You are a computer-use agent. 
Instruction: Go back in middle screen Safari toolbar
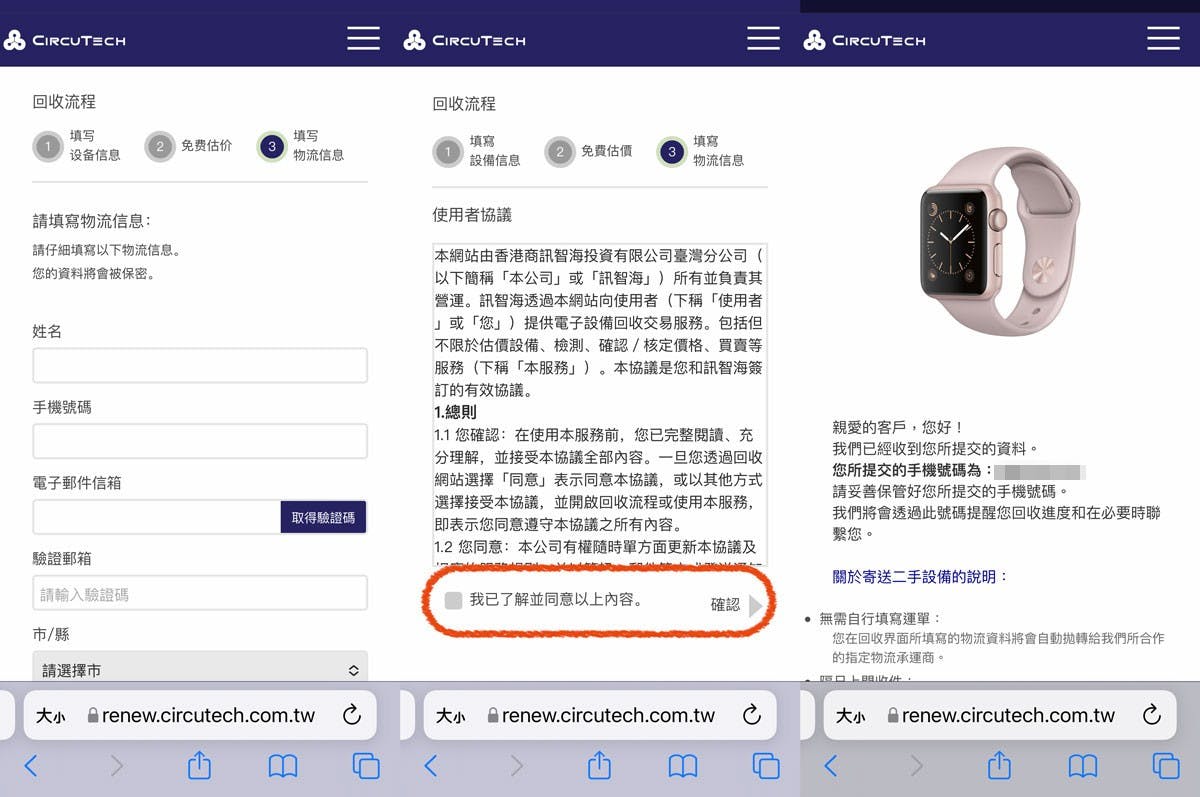pyautogui.click(x=431, y=766)
